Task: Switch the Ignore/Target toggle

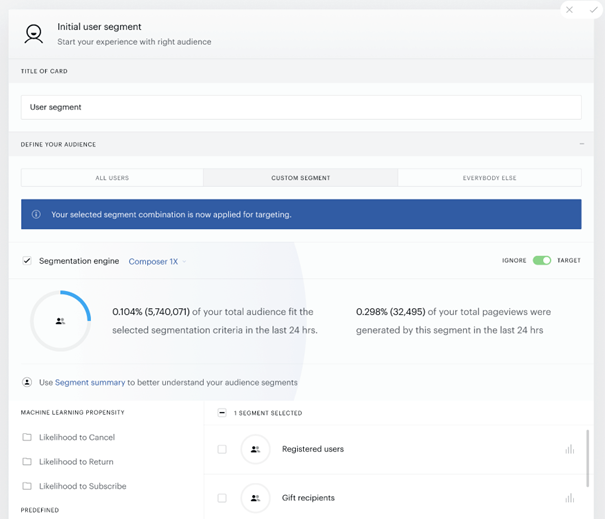Action: pyautogui.click(x=542, y=260)
